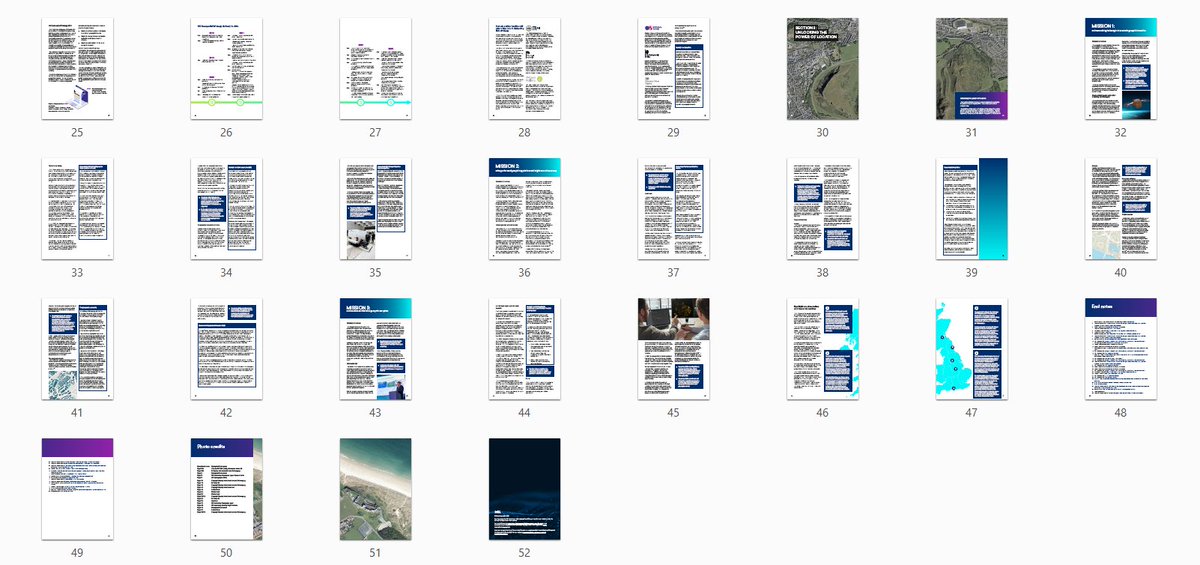This screenshot has height=565, width=1200.
Task: Select page 37 thumbnail
Action: click(x=674, y=209)
